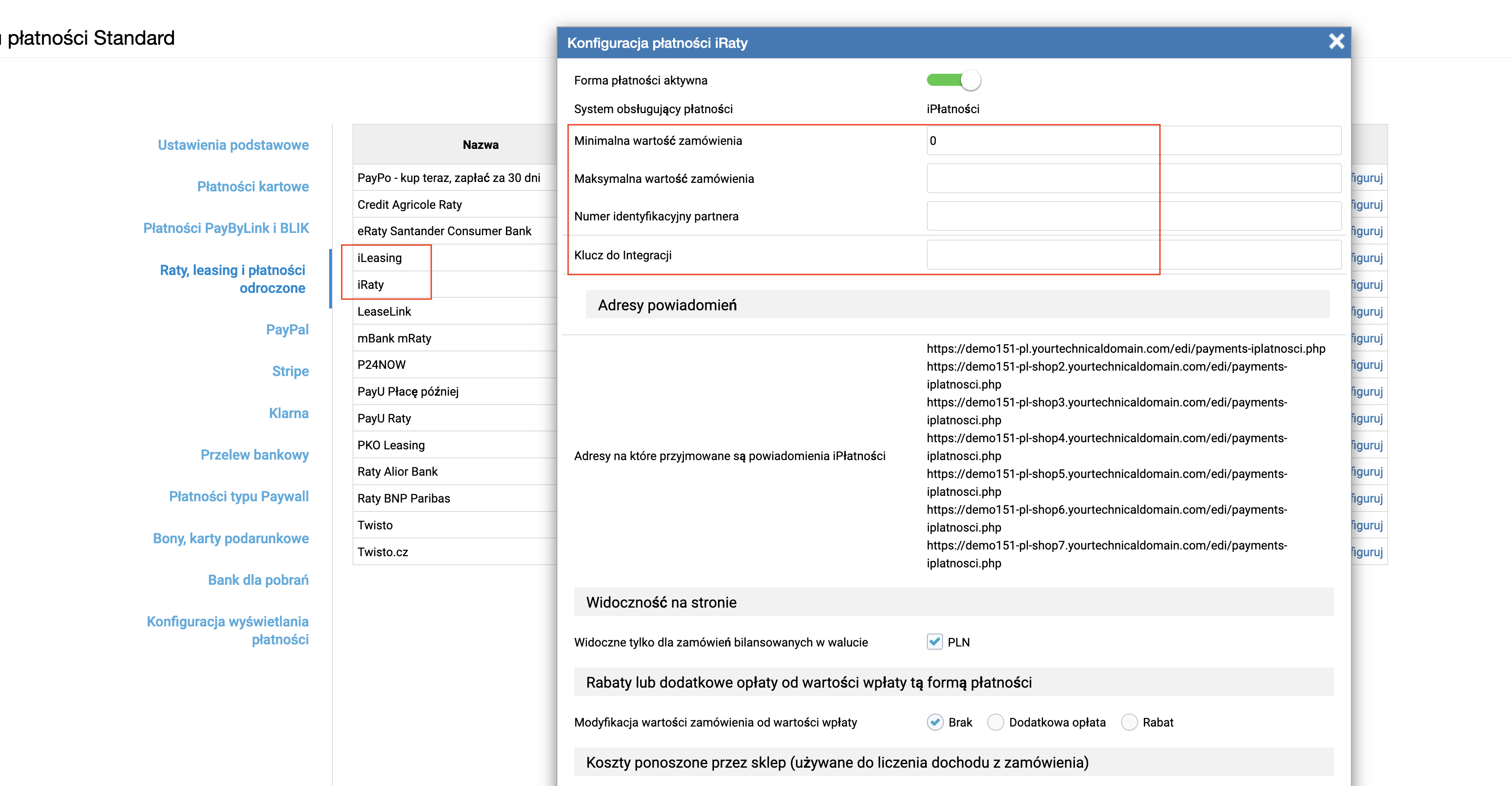Screen dimensions: 1512x786
Task: Click the Twisto row
Action: tap(455, 525)
